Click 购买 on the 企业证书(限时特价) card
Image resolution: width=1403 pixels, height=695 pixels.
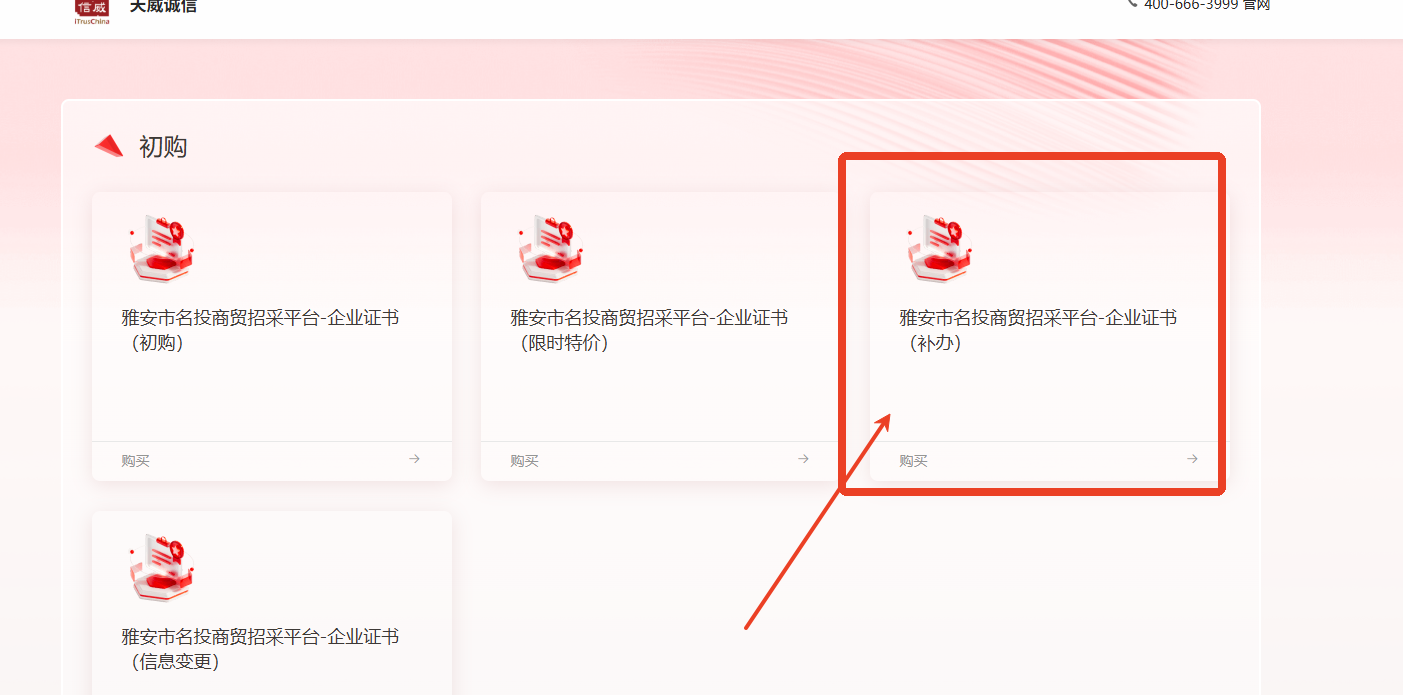tap(524, 461)
